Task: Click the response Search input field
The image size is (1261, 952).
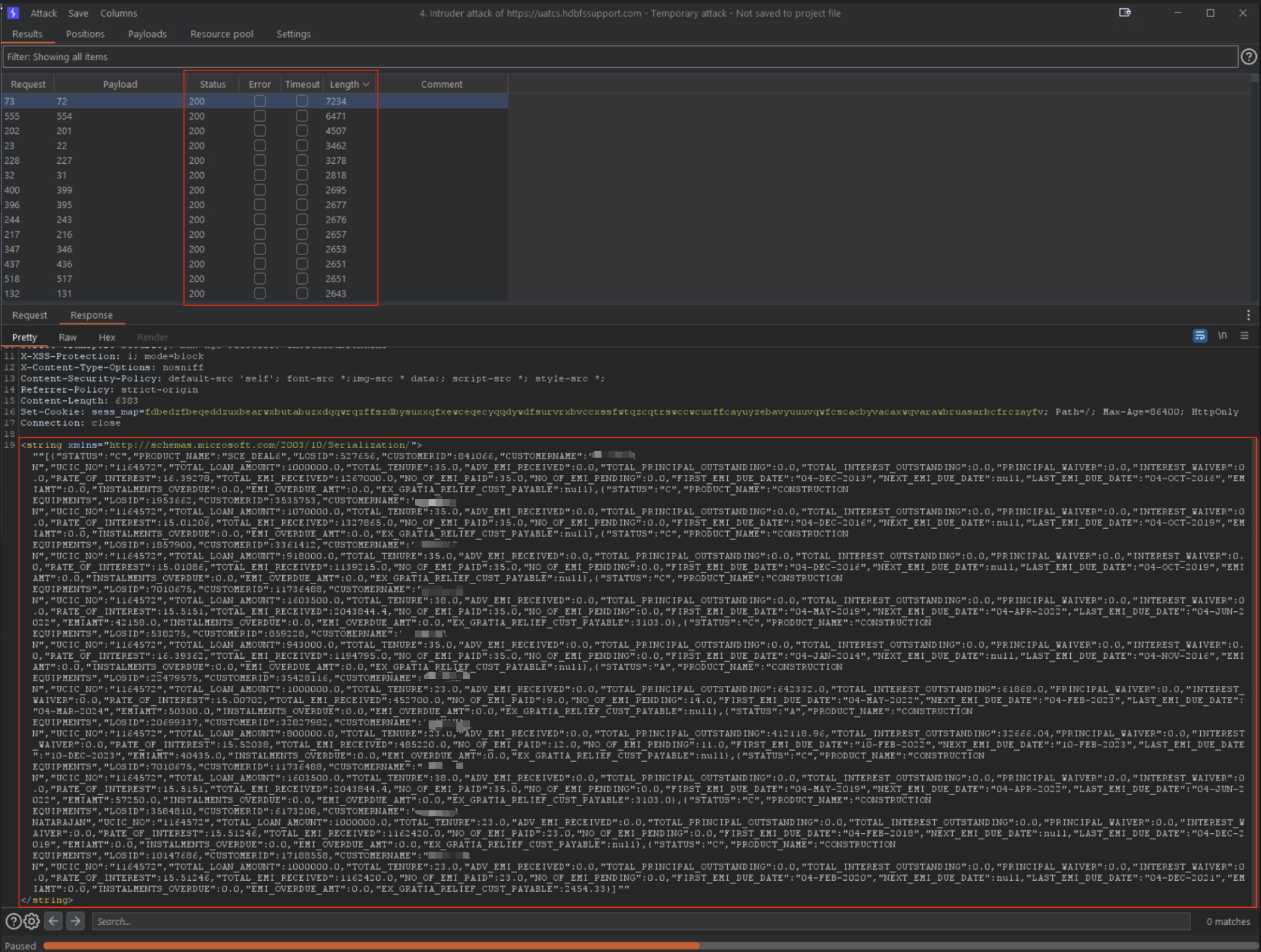Action: click(x=641, y=922)
